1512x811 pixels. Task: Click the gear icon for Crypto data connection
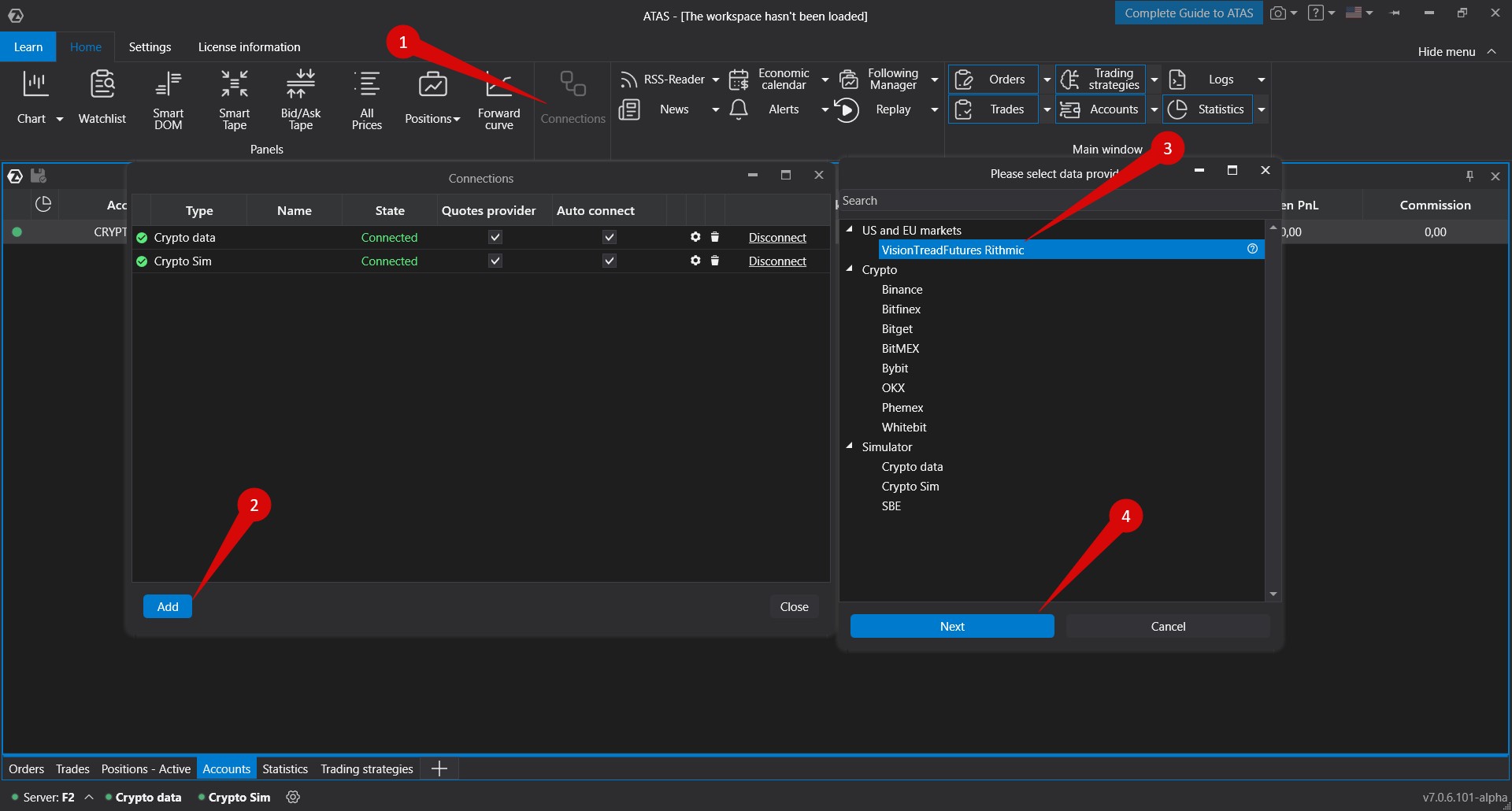(x=695, y=237)
